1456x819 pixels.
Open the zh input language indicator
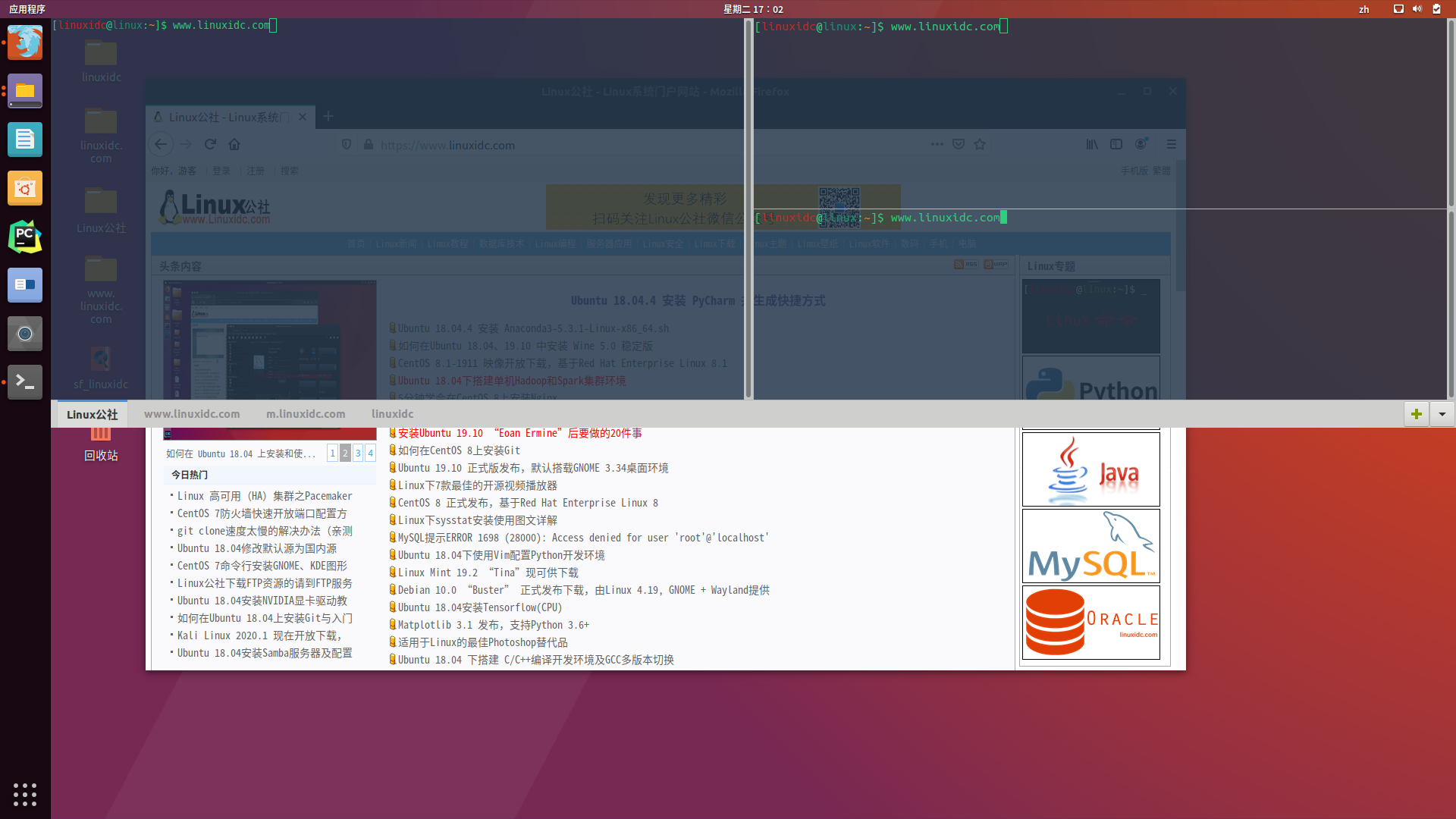1363,9
